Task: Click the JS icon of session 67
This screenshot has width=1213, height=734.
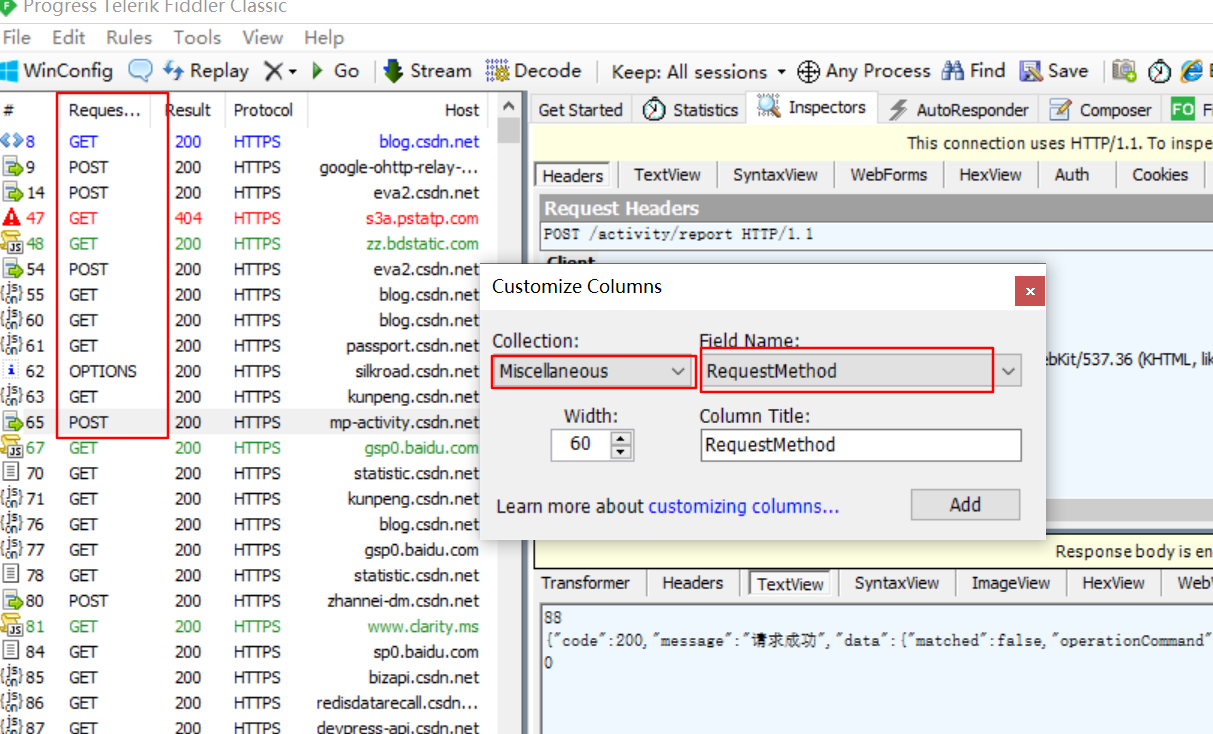Action: (11, 447)
